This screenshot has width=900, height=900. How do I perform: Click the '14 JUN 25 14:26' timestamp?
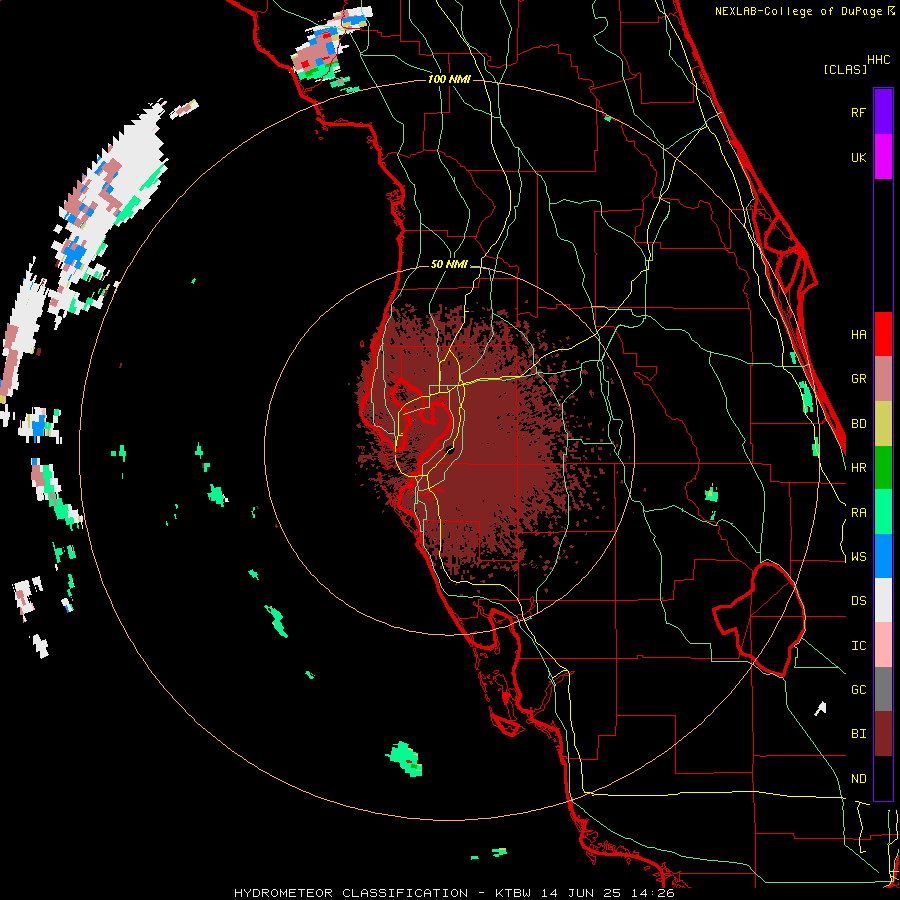coord(608,893)
